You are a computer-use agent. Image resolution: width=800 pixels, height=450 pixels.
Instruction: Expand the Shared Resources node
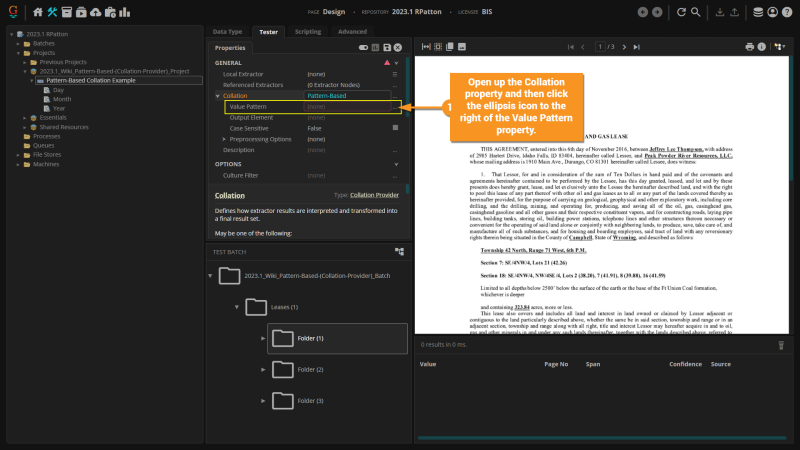(x=25, y=127)
